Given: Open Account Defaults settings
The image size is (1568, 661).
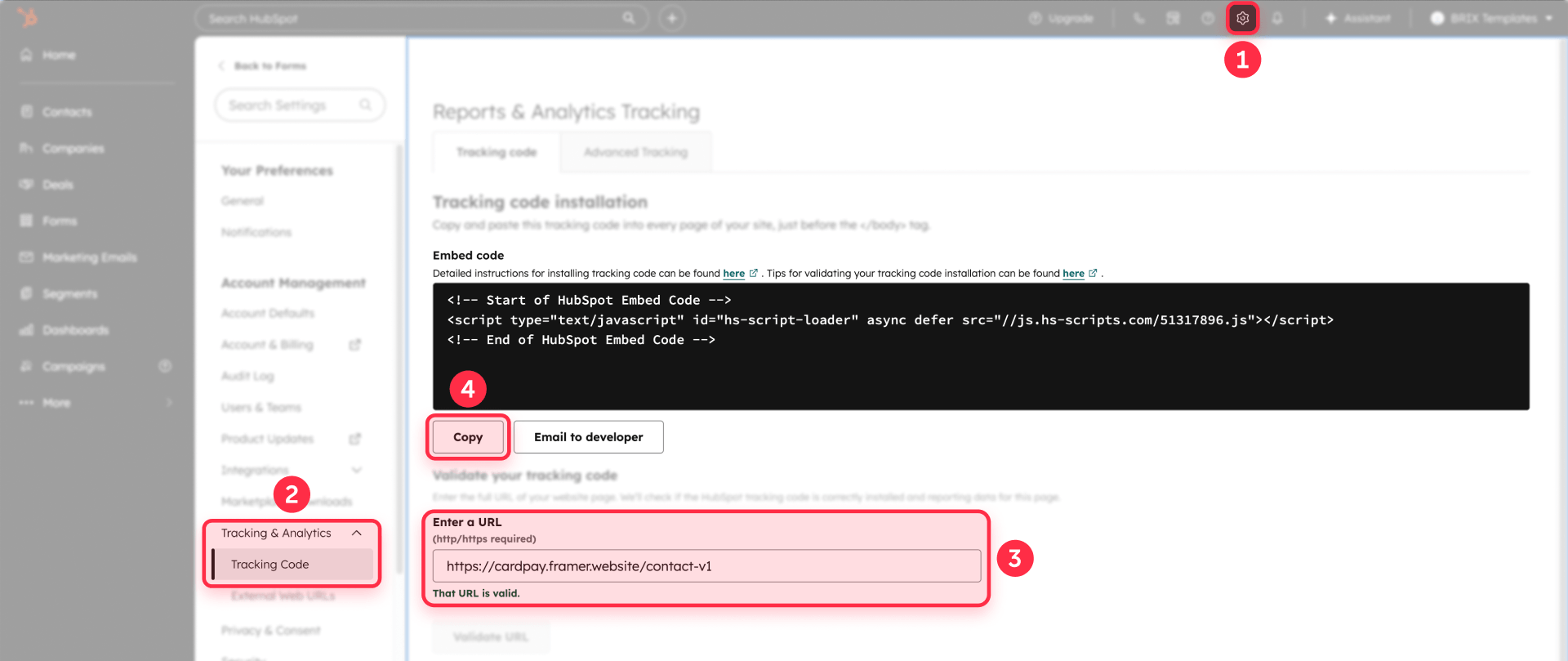Looking at the screenshot, I should (268, 313).
